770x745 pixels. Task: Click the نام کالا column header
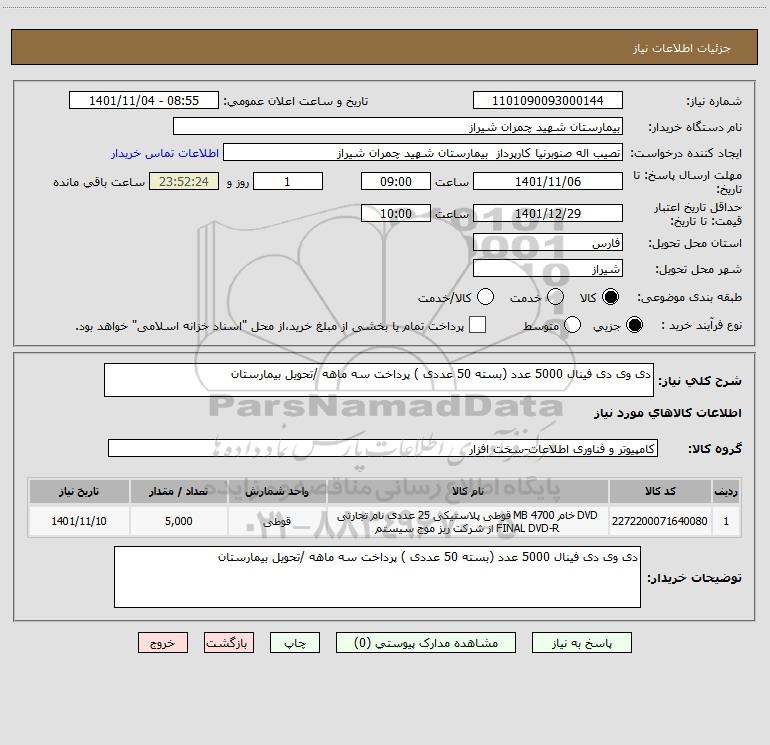468,491
